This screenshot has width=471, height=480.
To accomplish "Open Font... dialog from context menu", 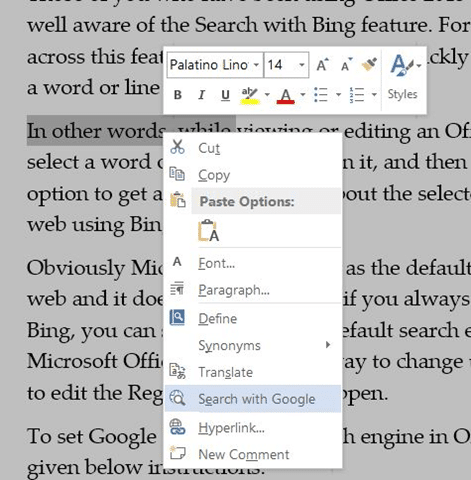I will click(253, 263).
